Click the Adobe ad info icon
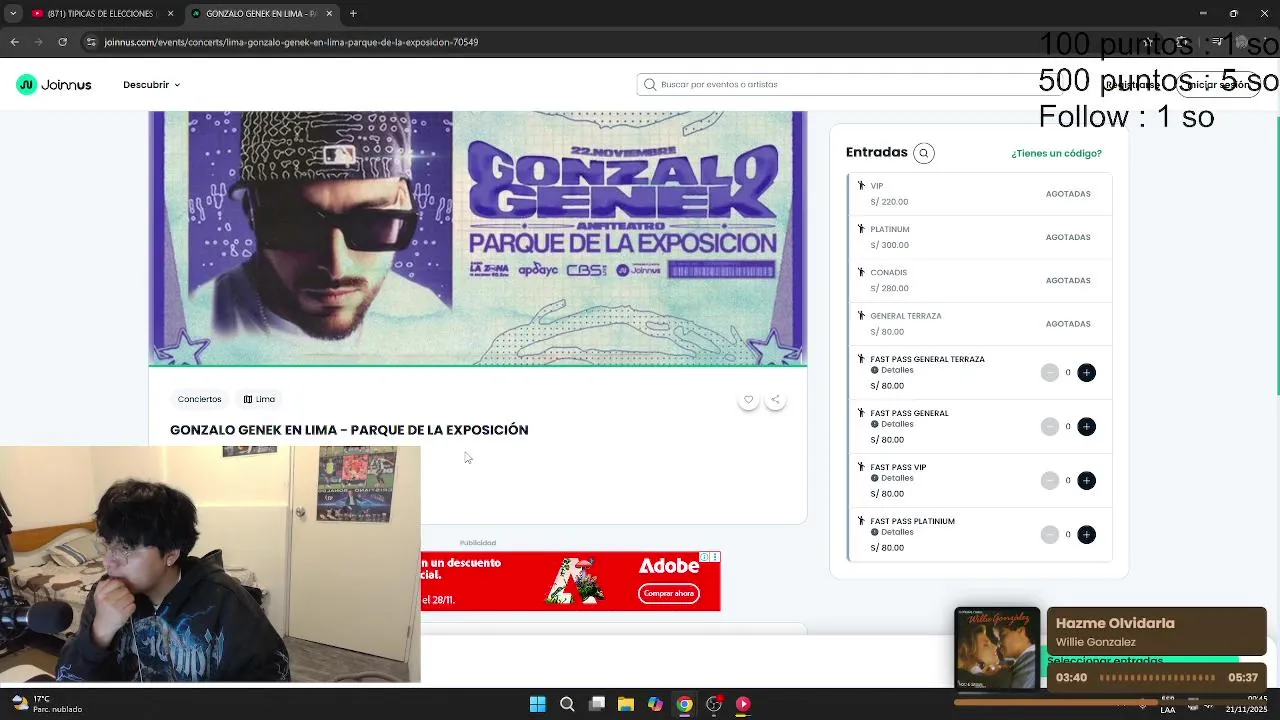The height and width of the screenshot is (720, 1280). 704,557
